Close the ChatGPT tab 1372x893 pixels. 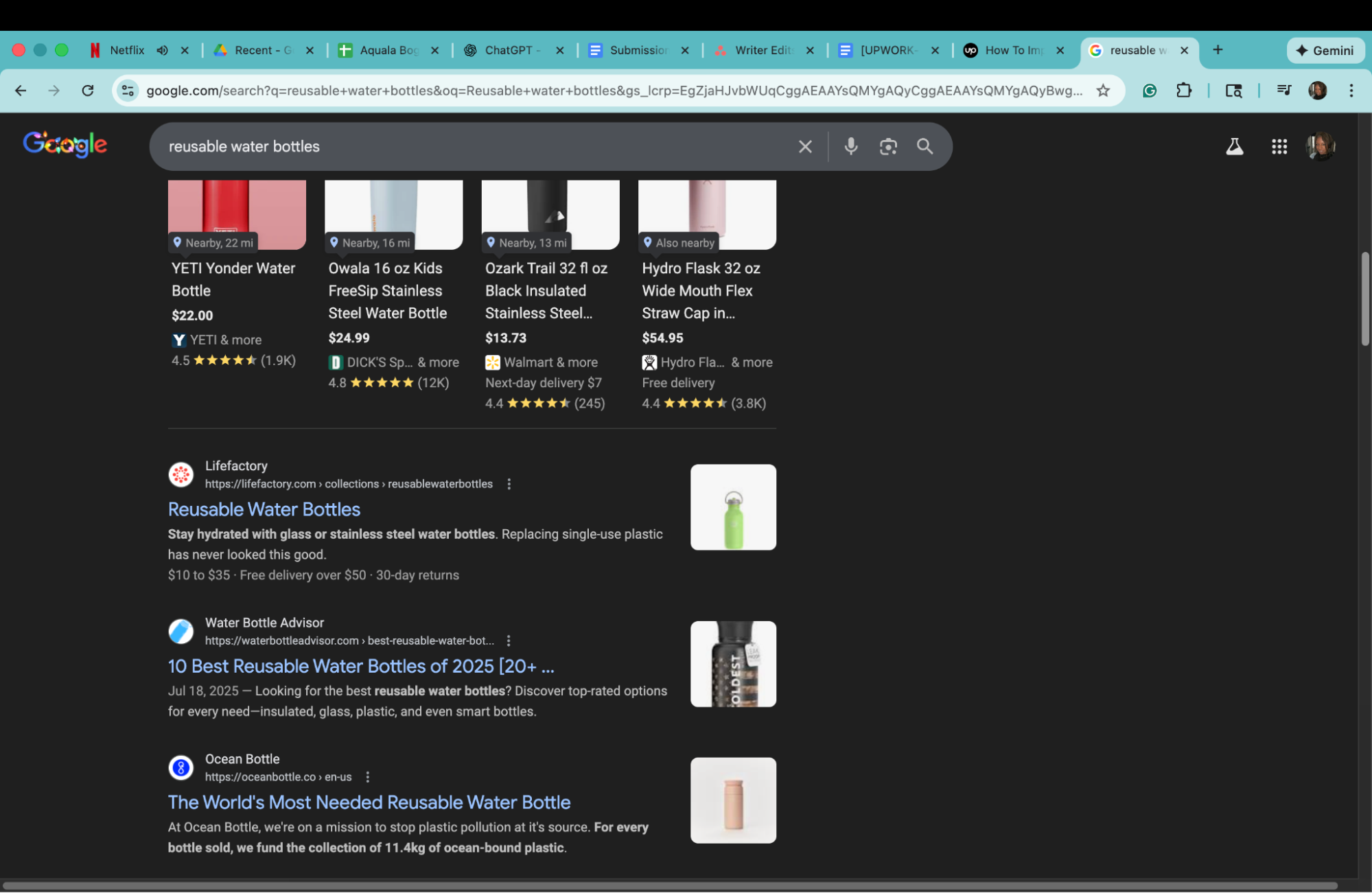560,50
